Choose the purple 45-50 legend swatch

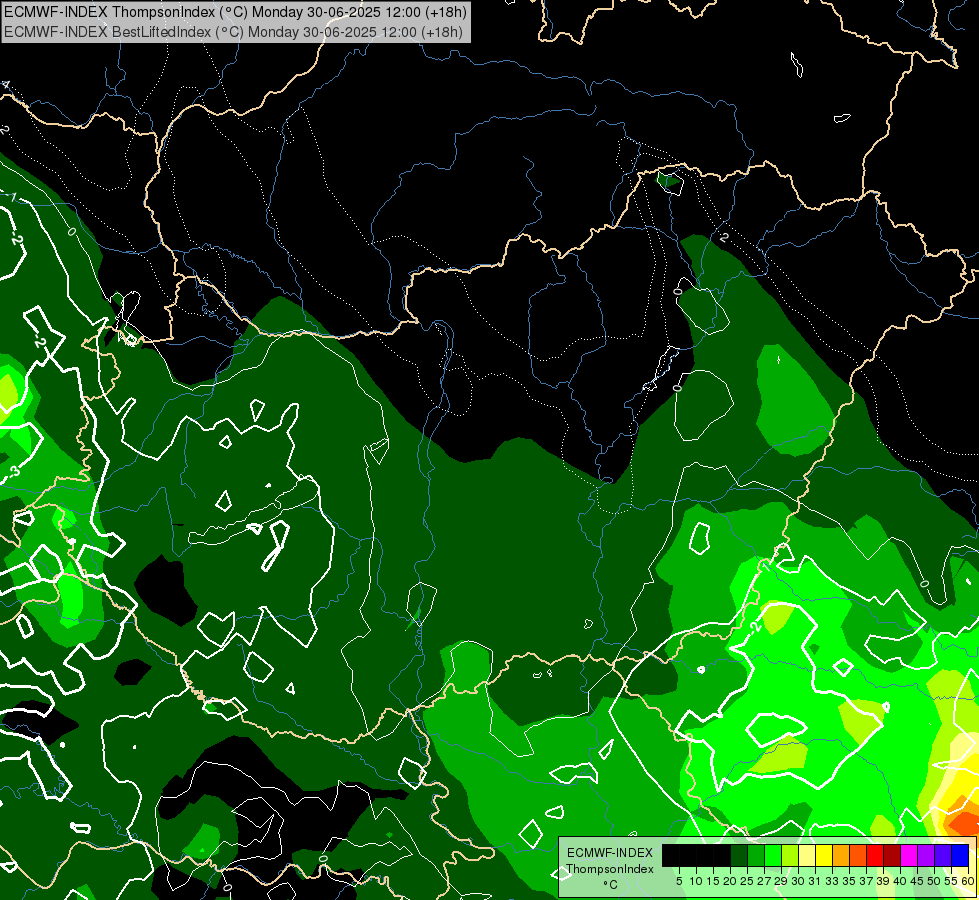click(x=926, y=855)
